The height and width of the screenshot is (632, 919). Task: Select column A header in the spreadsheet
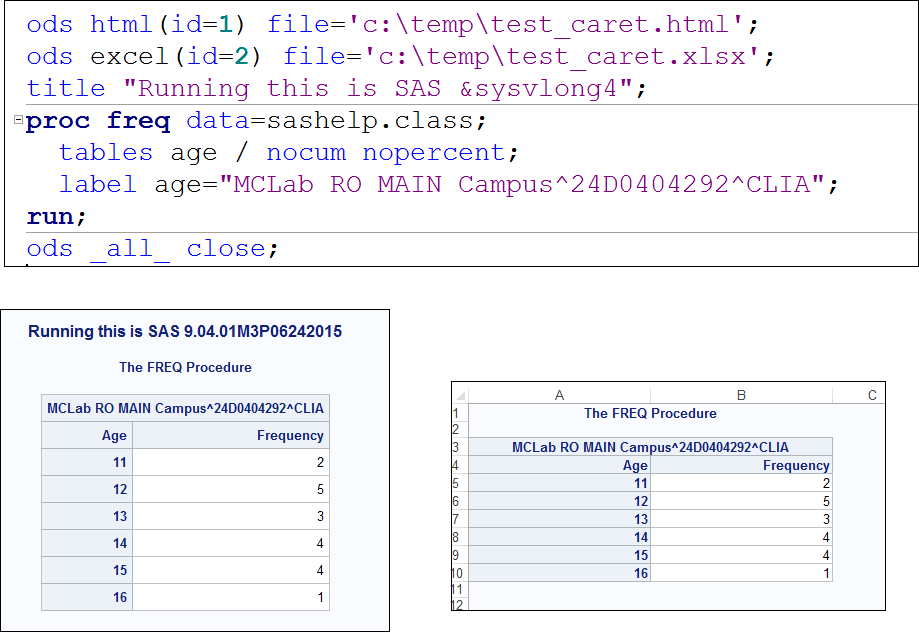(x=558, y=395)
